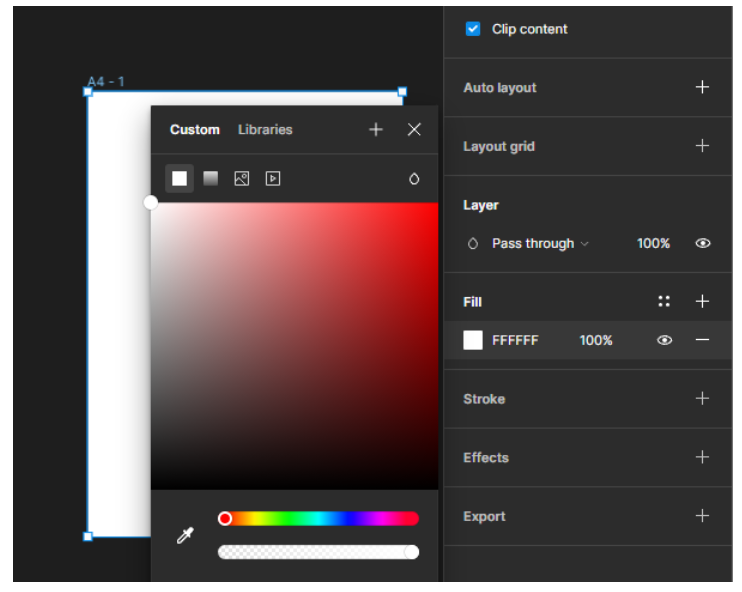Add Auto layout with plus button
Viewport: 742px width, 592px height.
(x=702, y=87)
